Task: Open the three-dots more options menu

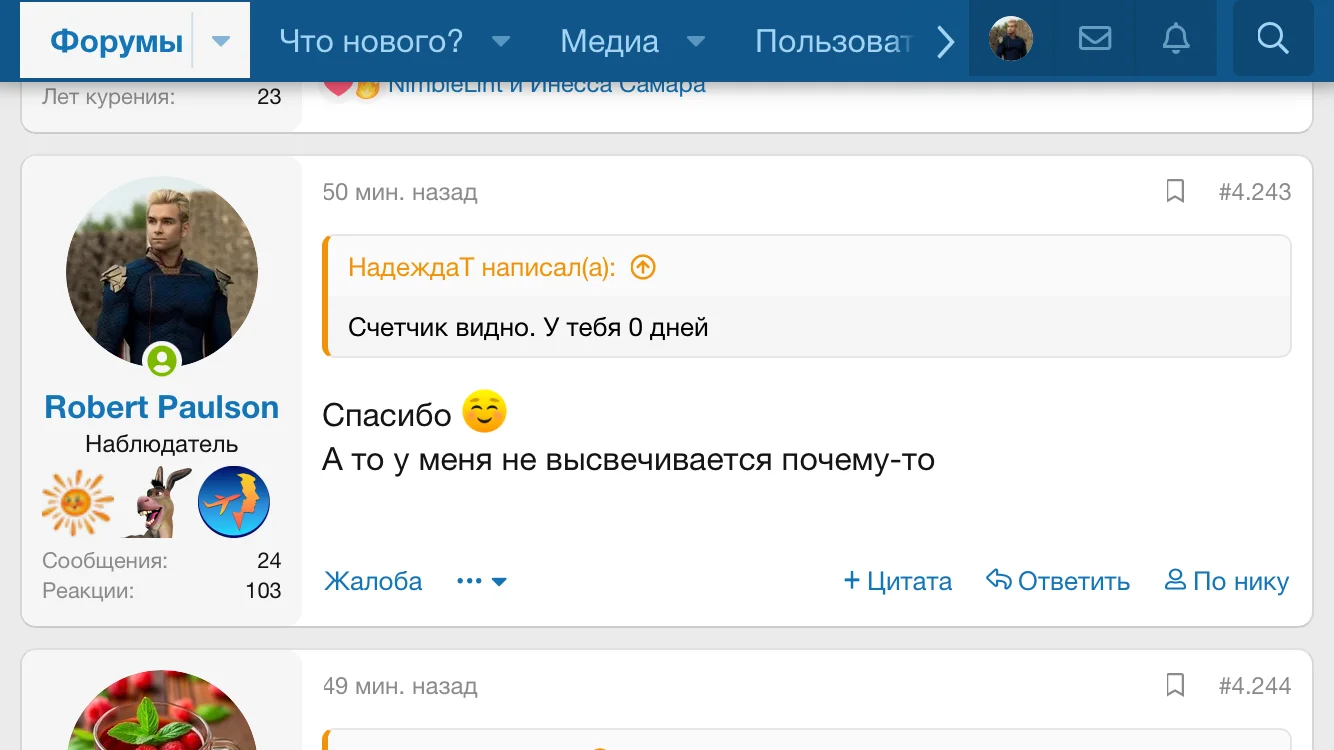Action: (481, 581)
